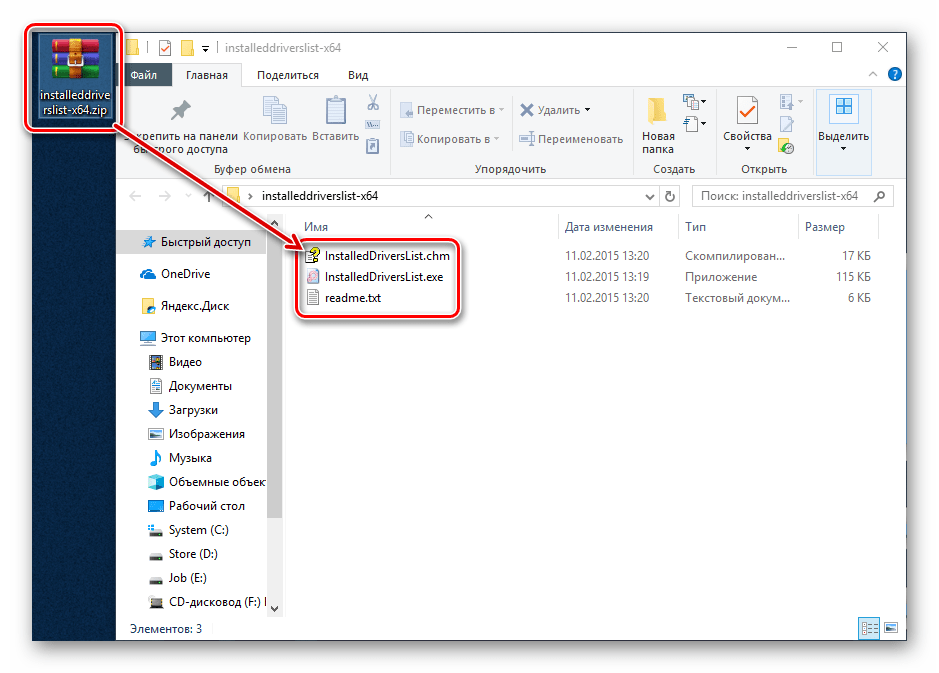
Task: Sort by Размер column header
Action: pyautogui.click(x=825, y=227)
